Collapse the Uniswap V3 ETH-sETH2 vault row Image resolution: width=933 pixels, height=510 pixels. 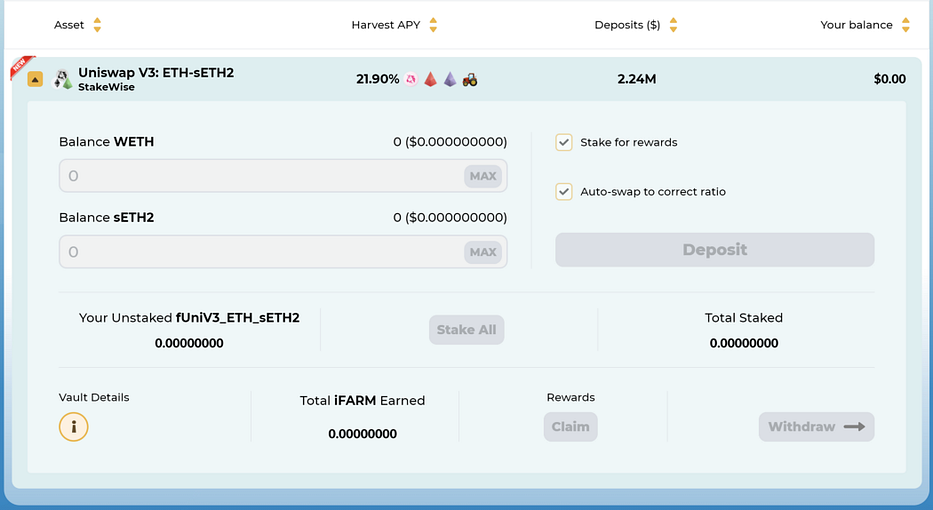coord(35,79)
